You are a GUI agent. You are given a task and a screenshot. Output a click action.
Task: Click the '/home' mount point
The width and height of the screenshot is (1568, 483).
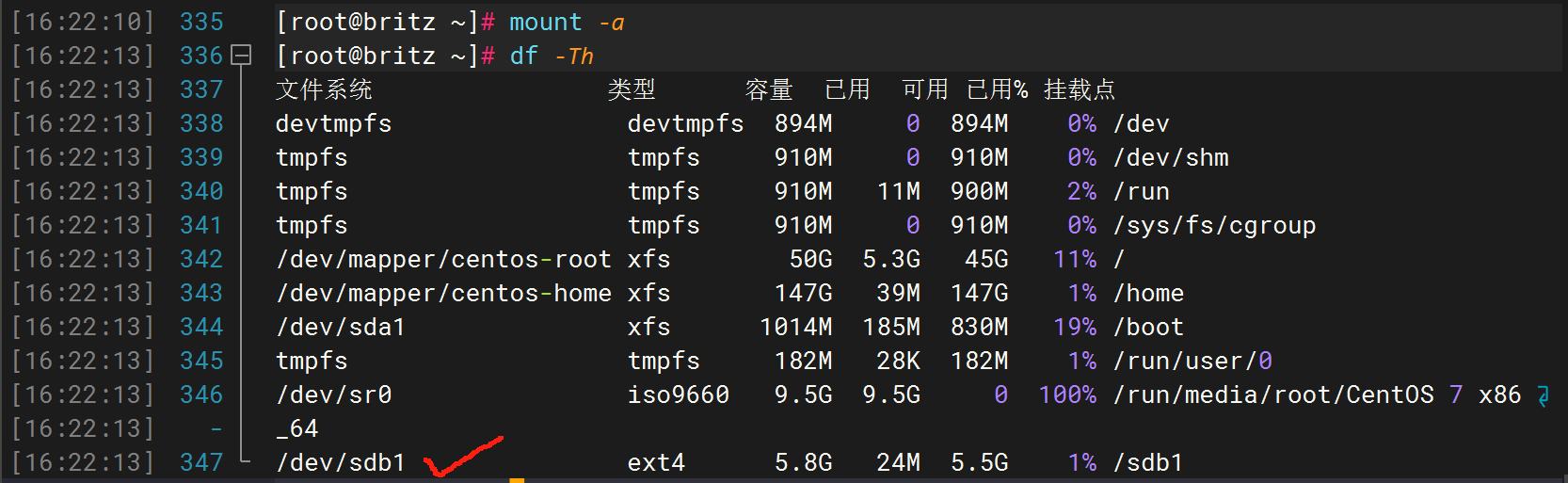(x=1148, y=293)
